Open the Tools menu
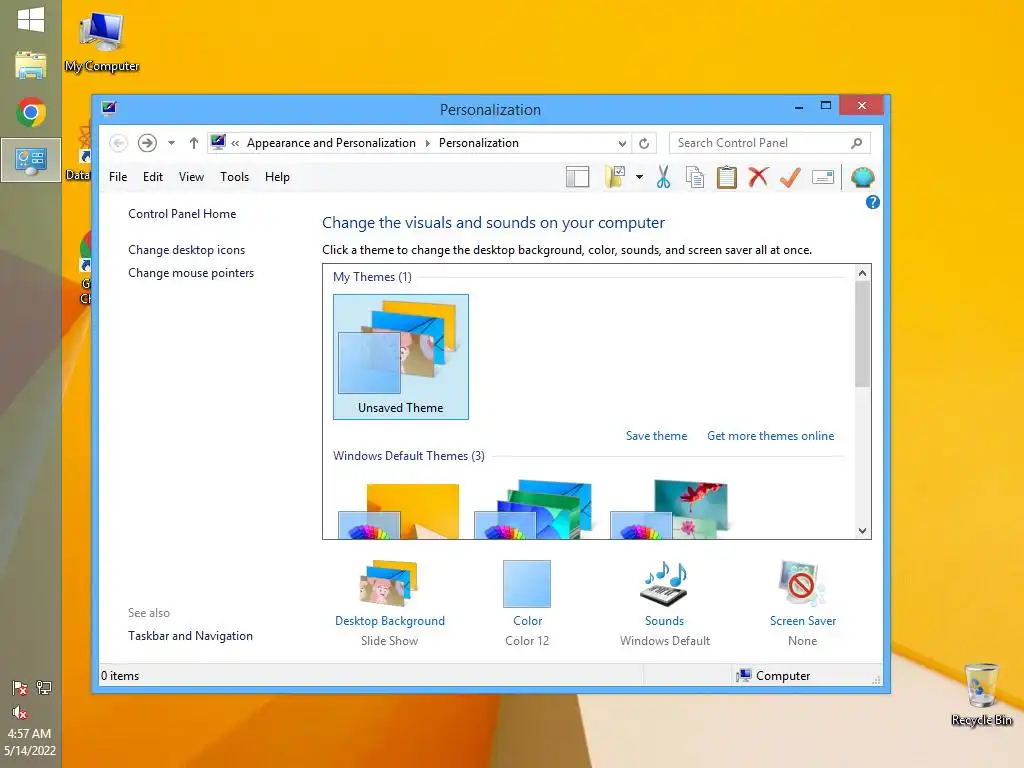 click(x=234, y=177)
